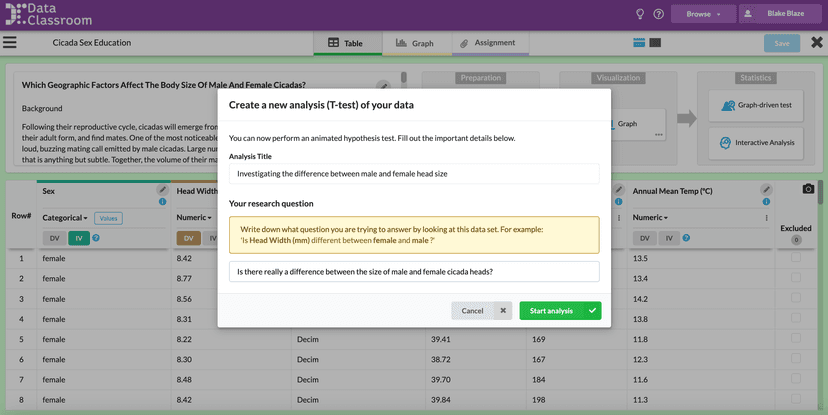Toggle IV for Annual Mean Temp column

pos(669,238)
